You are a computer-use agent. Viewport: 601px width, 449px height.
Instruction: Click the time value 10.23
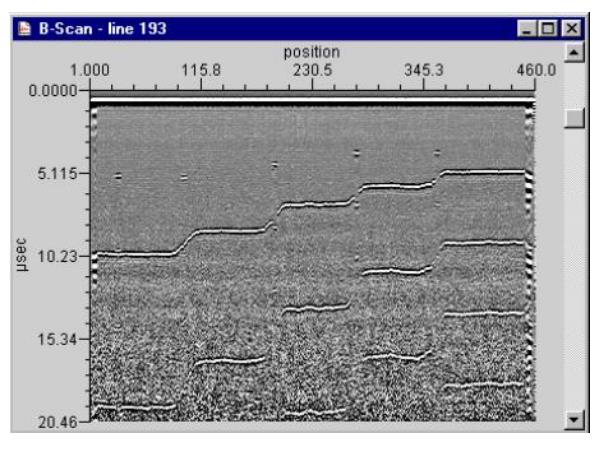point(57,256)
